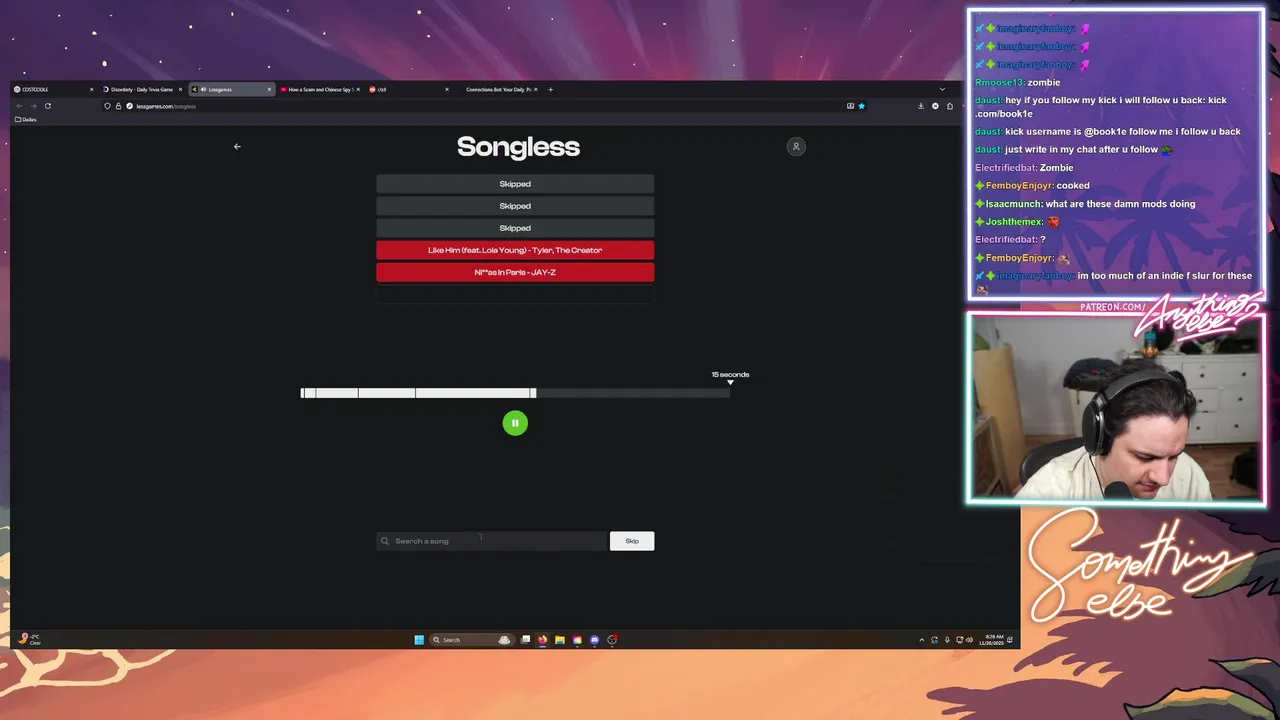Pause the song with the green button

(515, 423)
